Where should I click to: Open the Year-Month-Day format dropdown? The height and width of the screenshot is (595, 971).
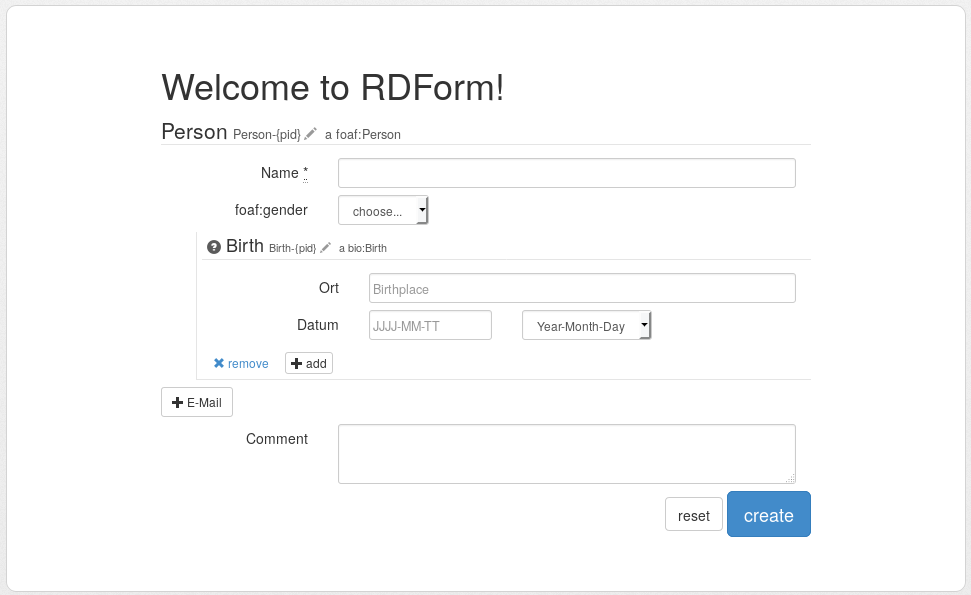tap(586, 325)
